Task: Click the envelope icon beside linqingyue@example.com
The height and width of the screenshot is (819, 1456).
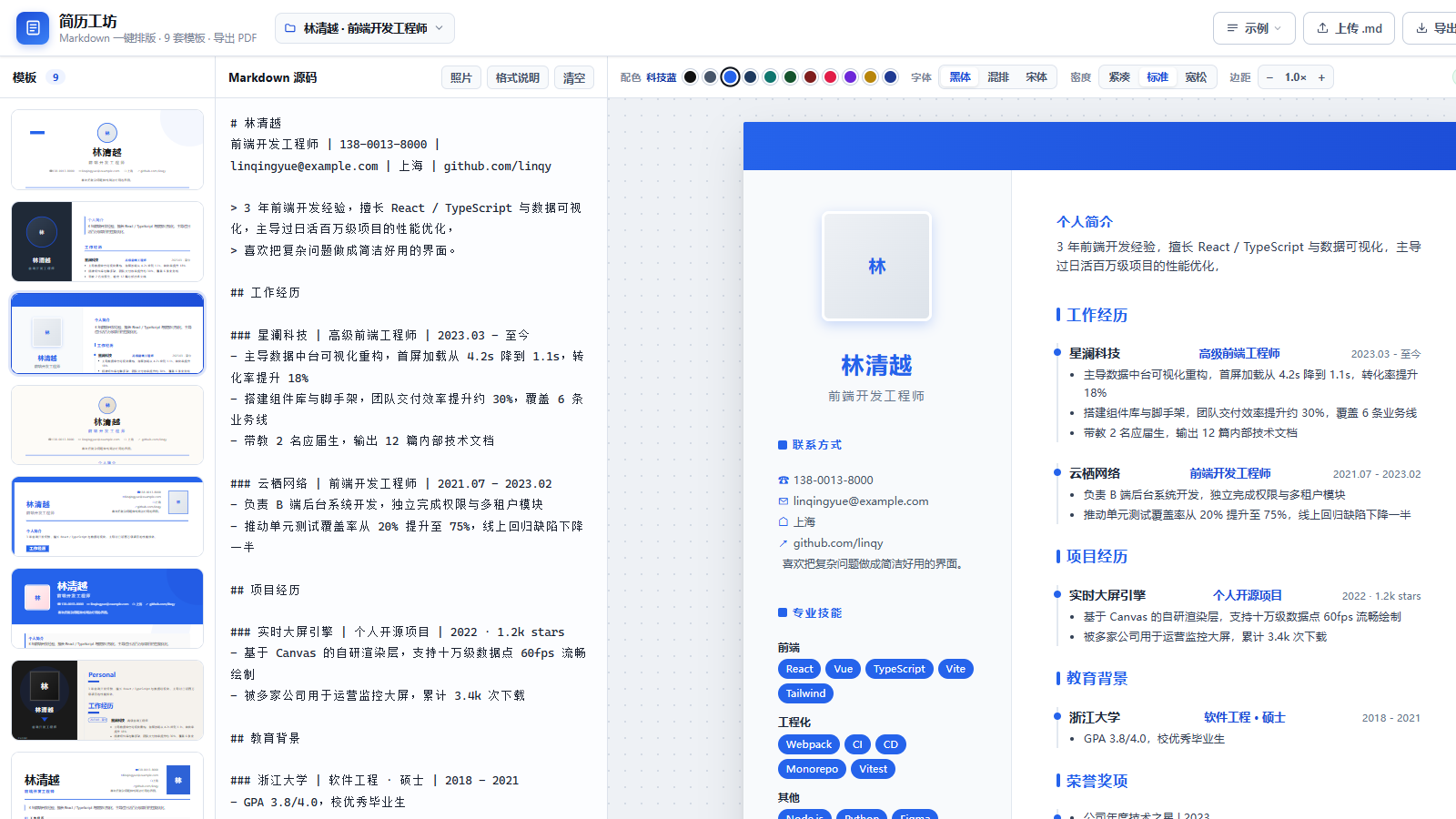Action: click(x=783, y=500)
